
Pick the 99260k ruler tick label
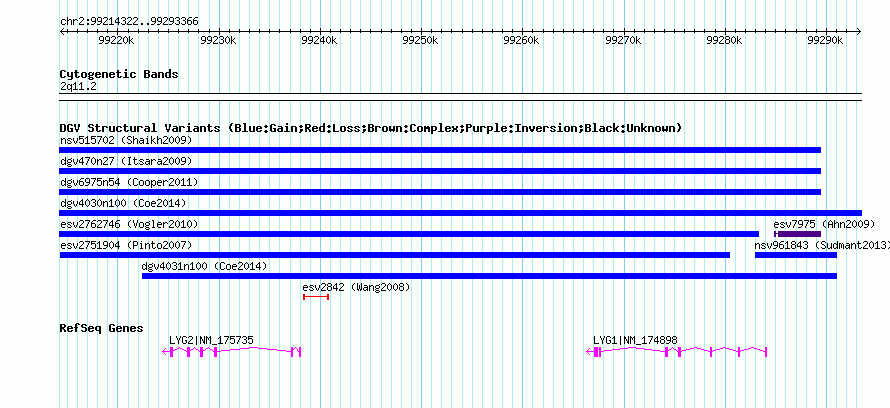523,40
